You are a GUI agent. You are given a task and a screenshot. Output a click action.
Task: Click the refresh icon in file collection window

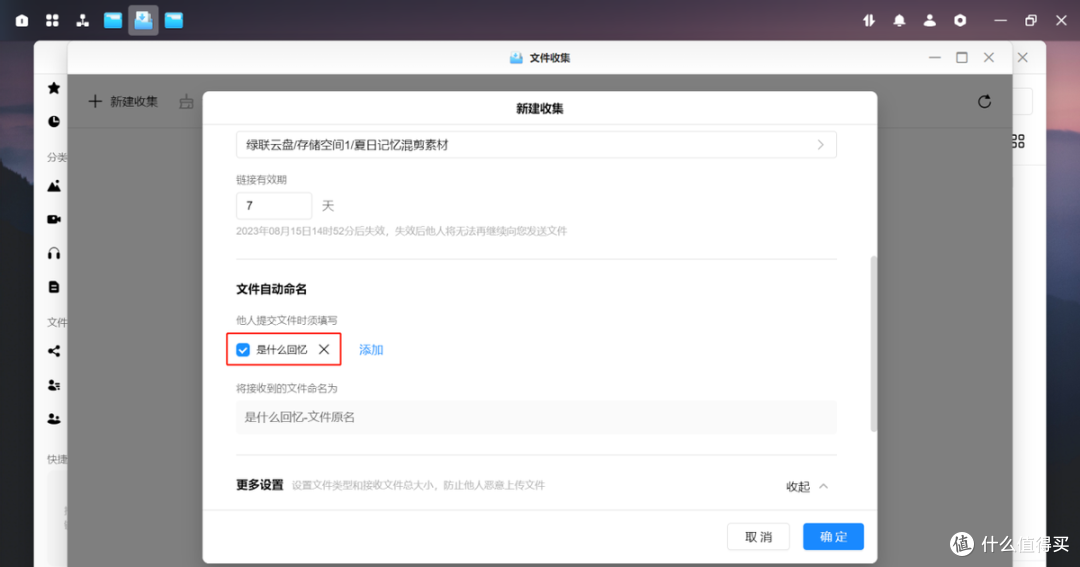tap(984, 102)
